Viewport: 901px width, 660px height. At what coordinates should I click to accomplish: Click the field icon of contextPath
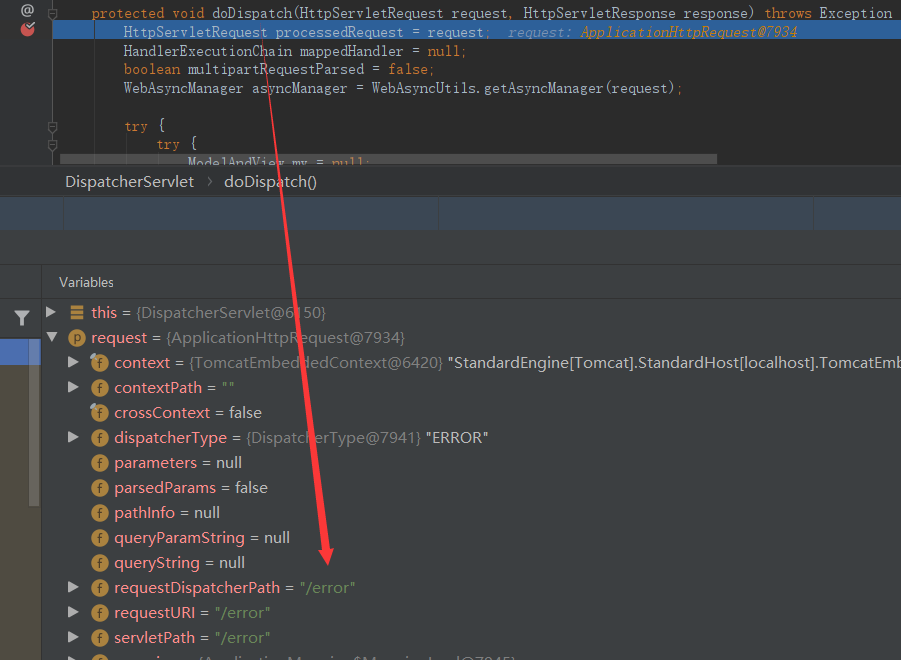99,388
